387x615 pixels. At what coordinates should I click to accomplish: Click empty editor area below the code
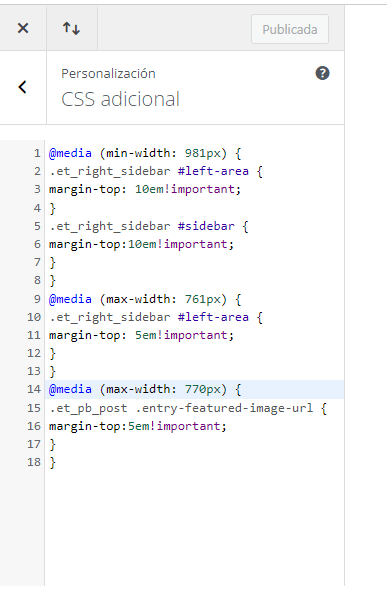click(x=194, y=529)
